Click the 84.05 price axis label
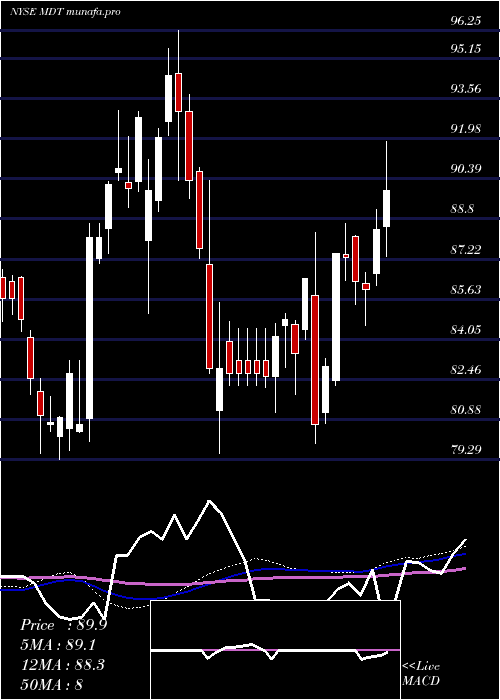Viewport: 500px width, 700px height. [x=466, y=329]
